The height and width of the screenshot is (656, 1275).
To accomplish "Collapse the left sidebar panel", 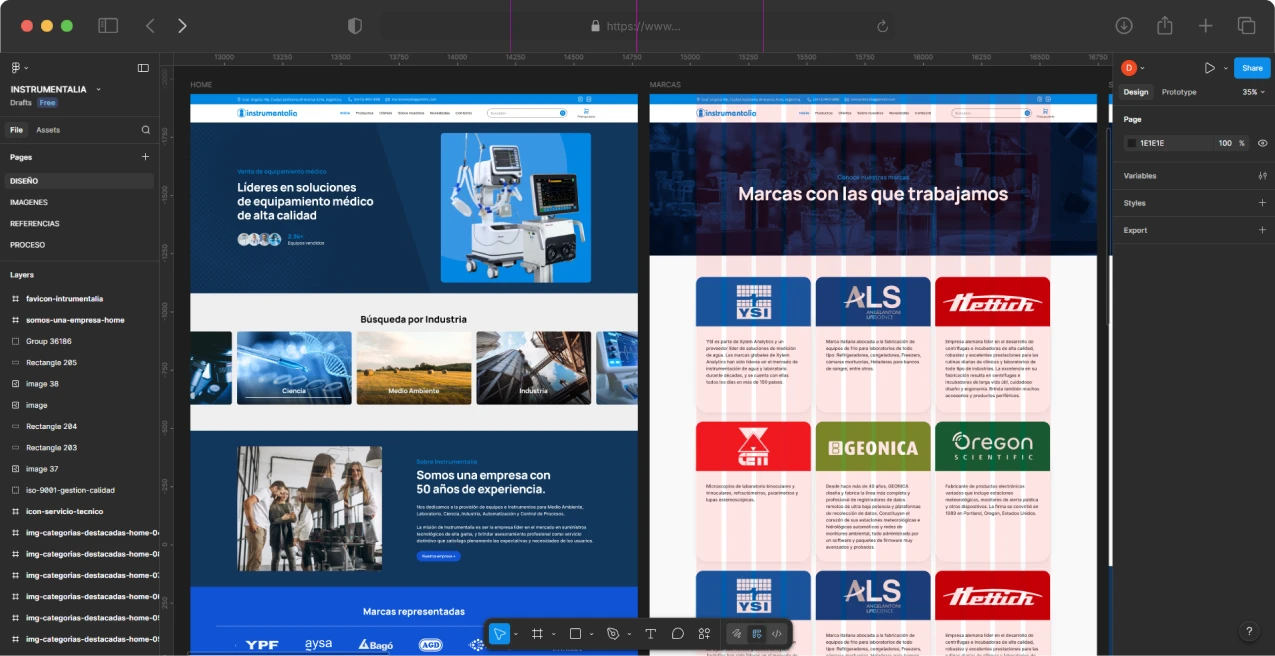I will (143, 68).
